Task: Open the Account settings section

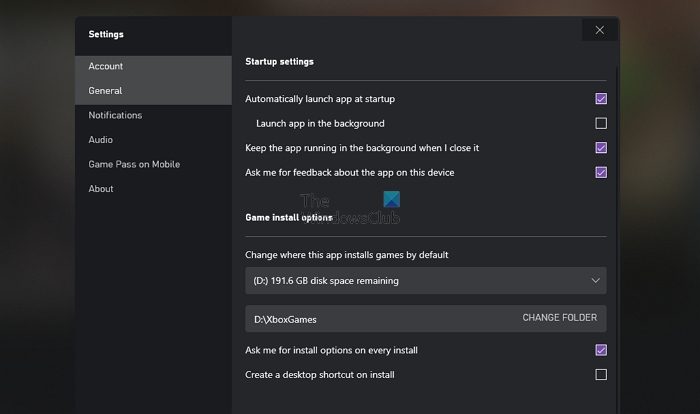Action: [x=153, y=66]
